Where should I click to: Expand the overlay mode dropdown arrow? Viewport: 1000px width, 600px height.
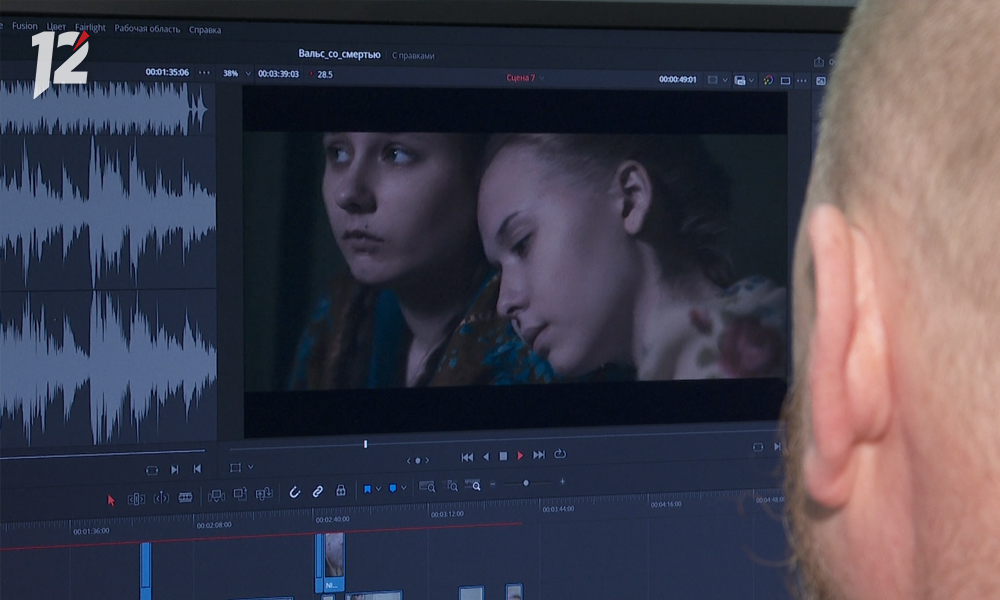(251, 467)
